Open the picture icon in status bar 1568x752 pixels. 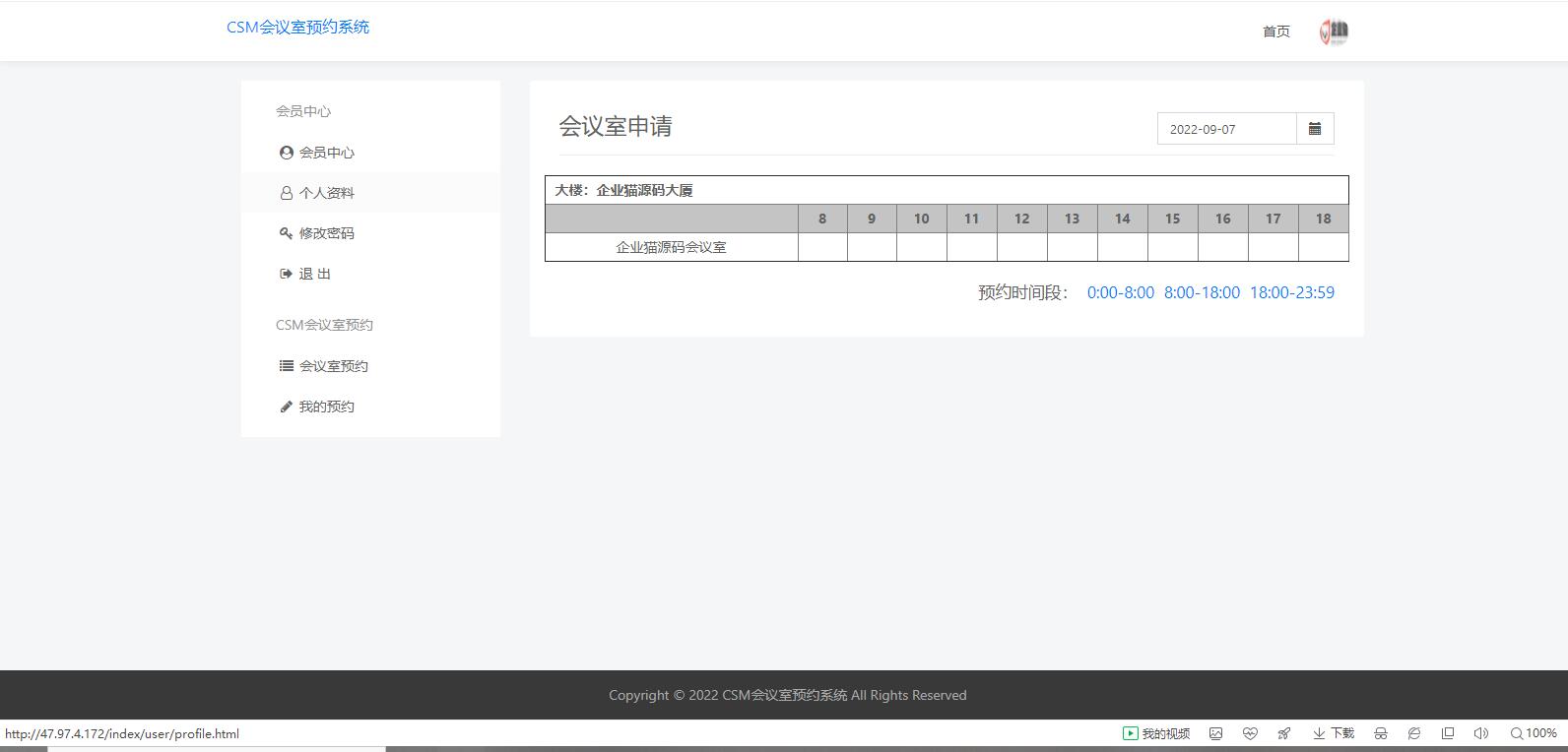point(1216,733)
